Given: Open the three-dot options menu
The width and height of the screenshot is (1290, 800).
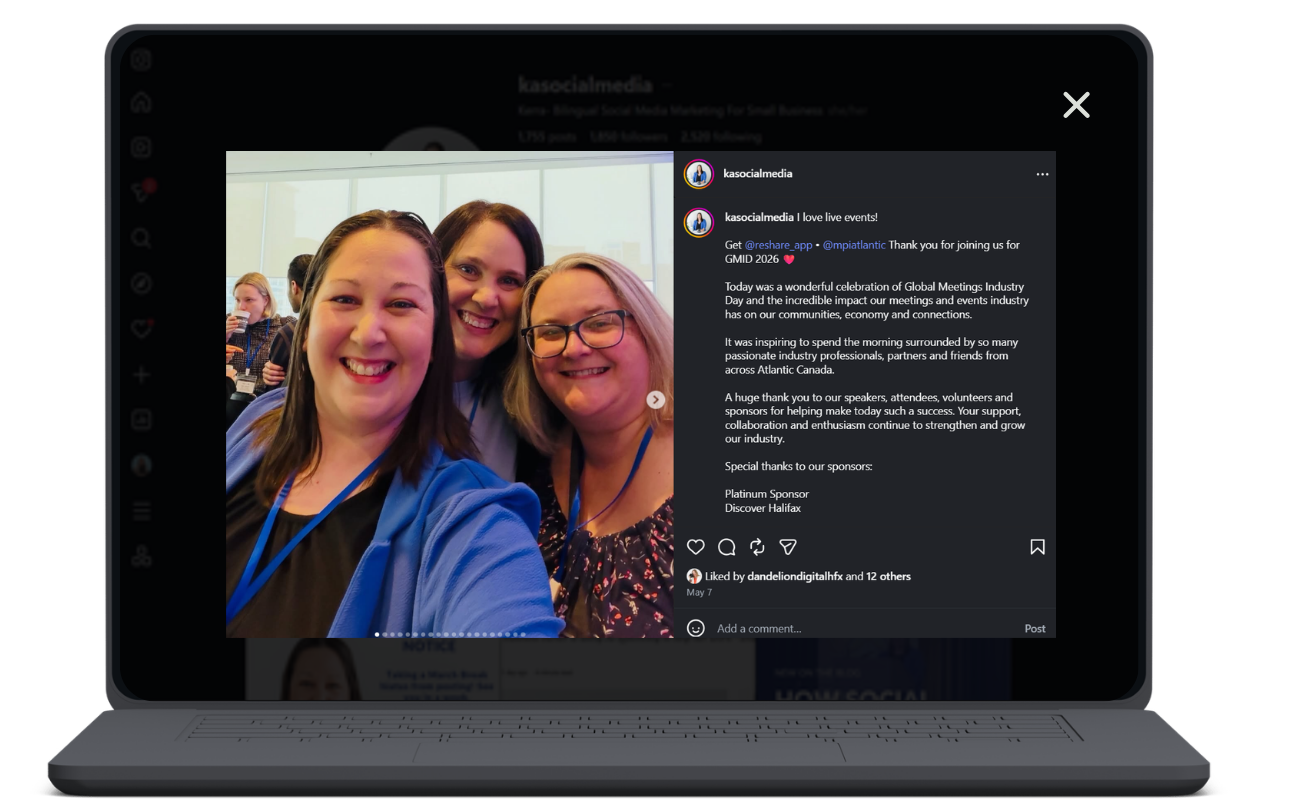Looking at the screenshot, I should pos(1042,174).
